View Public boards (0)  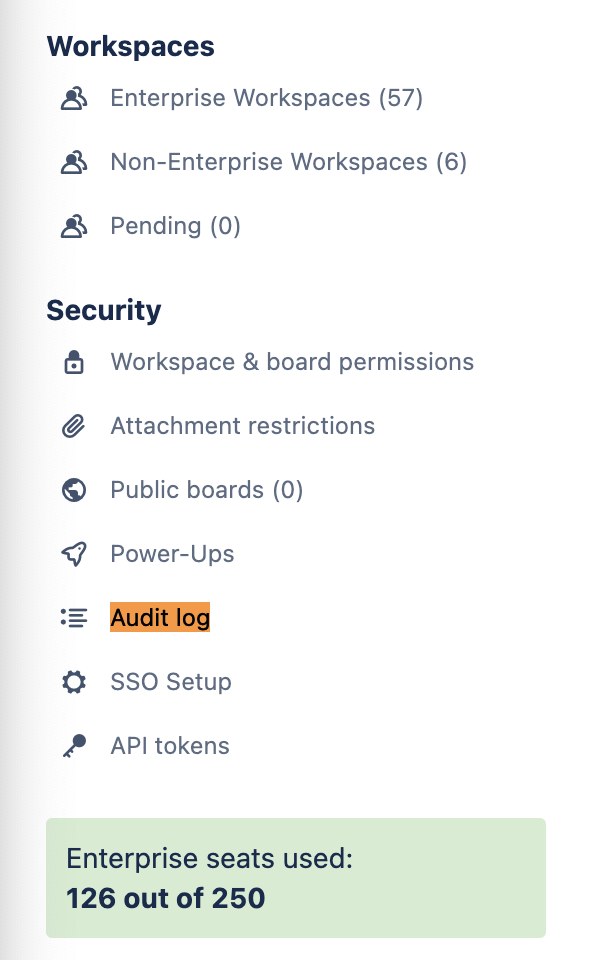pyautogui.click(x=205, y=490)
